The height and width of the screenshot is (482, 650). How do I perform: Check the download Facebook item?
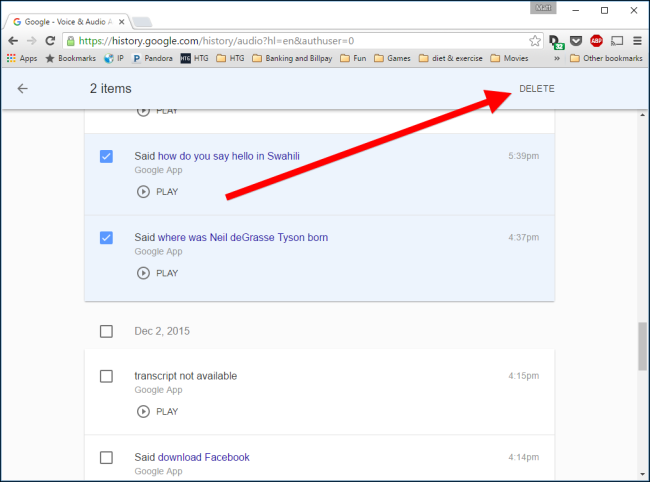pyautogui.click(x=106, y=457)
